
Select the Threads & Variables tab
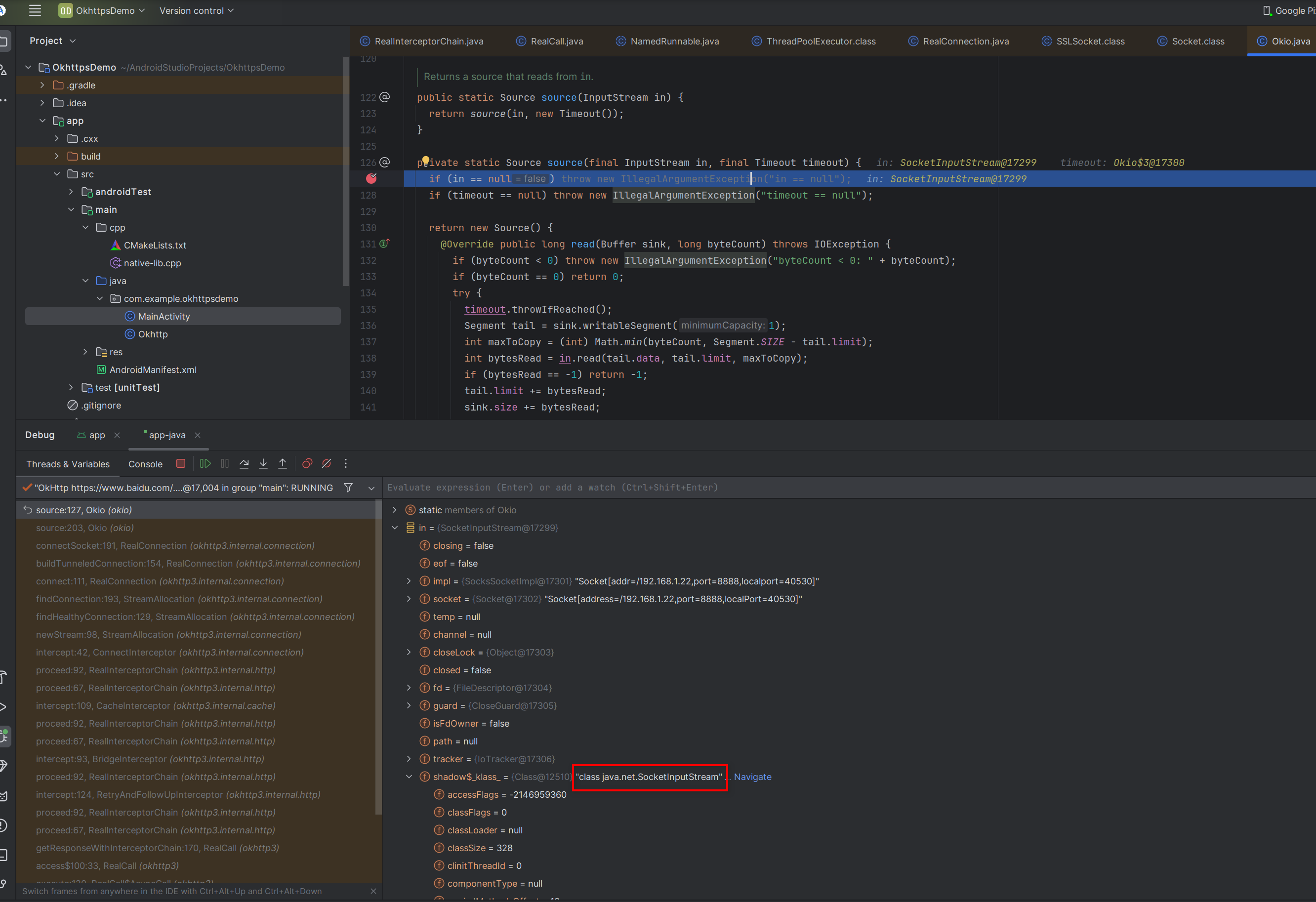68,464
